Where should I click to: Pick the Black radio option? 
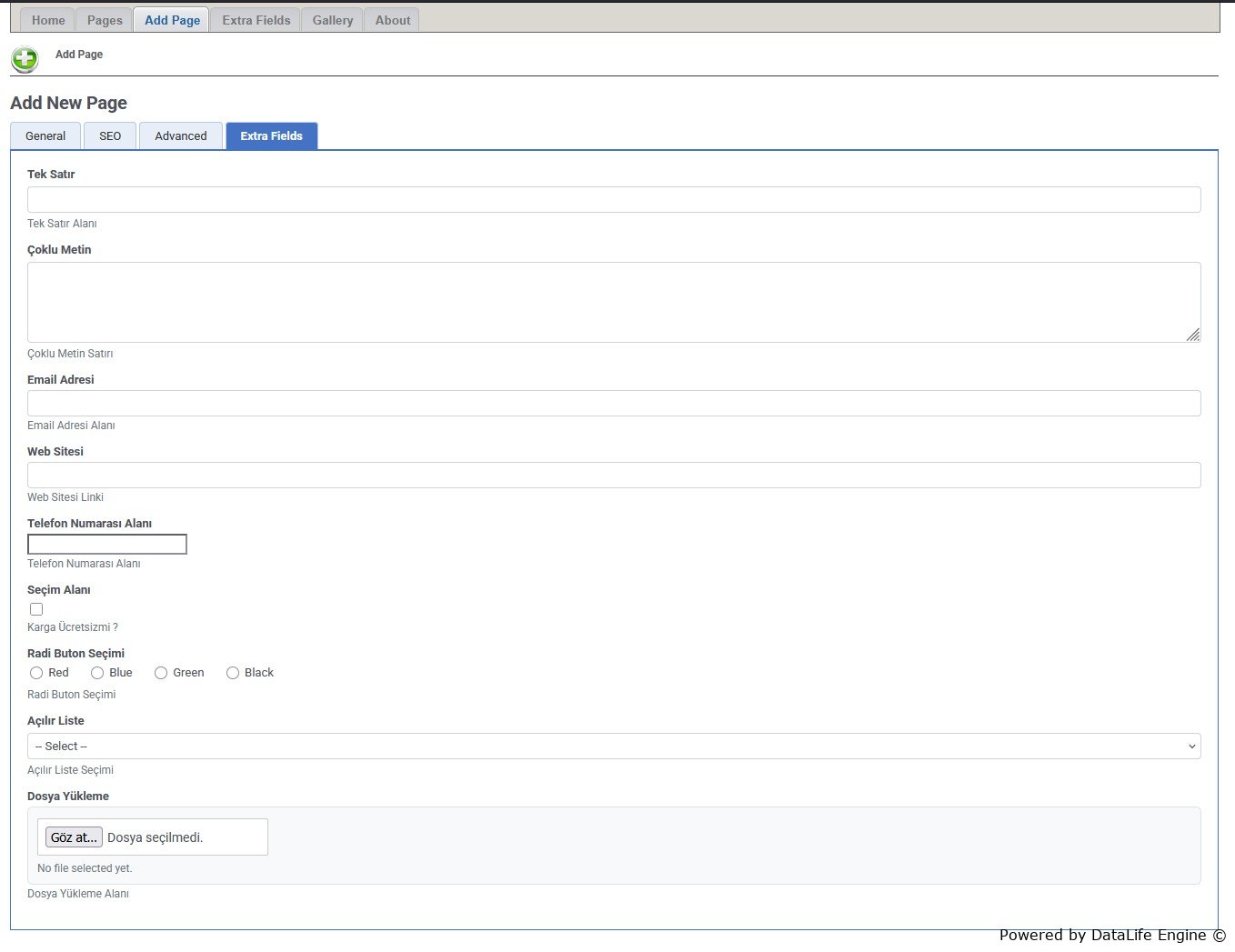click(233, 673)
